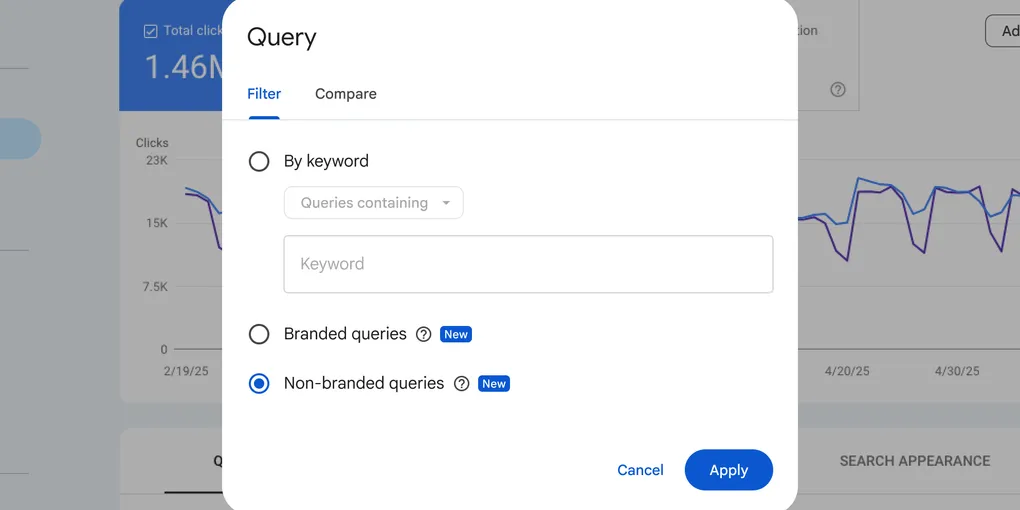Expand match type list using dropdown arrow
The height and width of the screenshot is (510, 1020).
pyautogui.click(x=446, y=203)
